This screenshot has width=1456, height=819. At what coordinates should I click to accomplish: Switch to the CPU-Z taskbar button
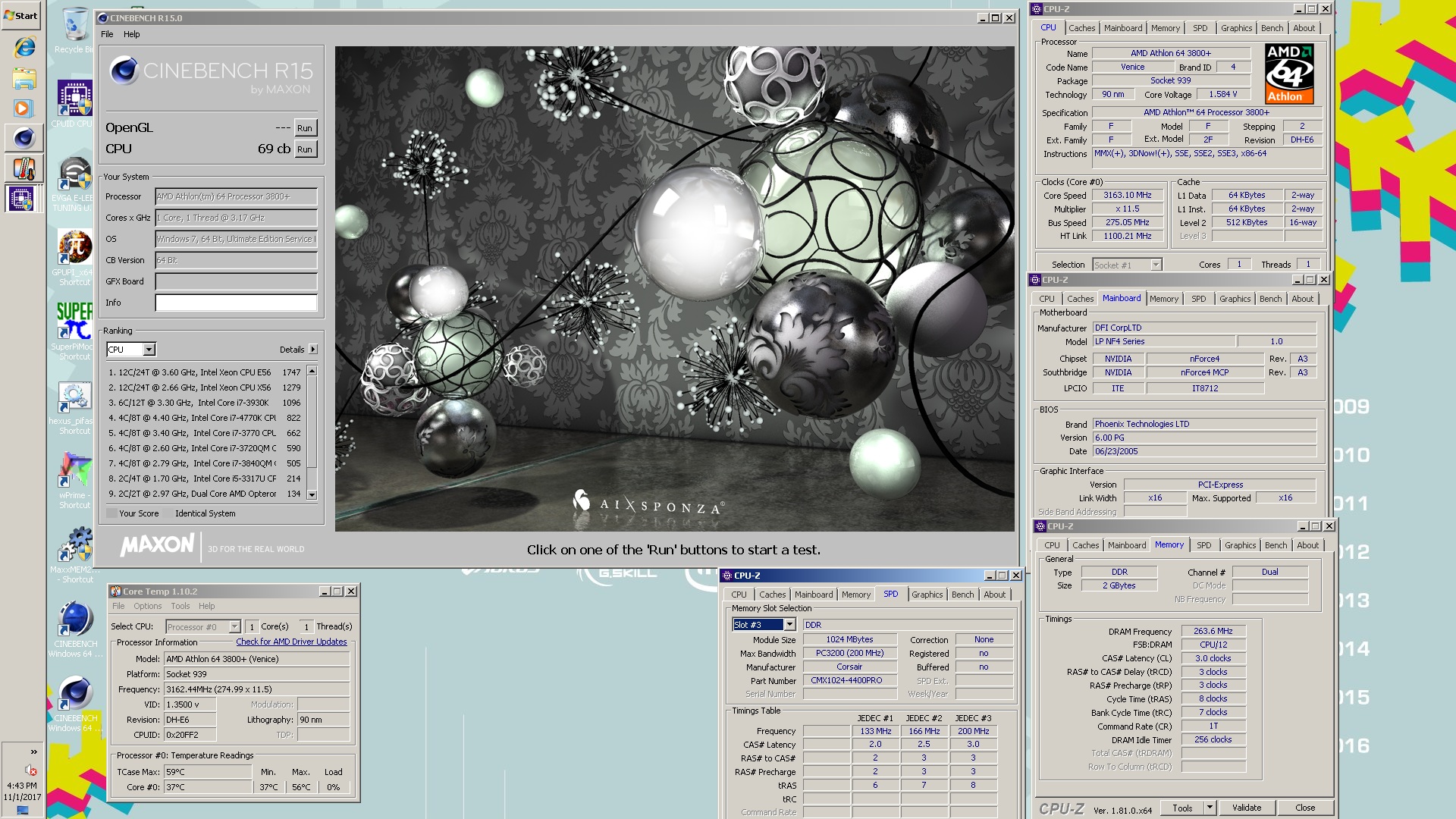tap(22, 199)
